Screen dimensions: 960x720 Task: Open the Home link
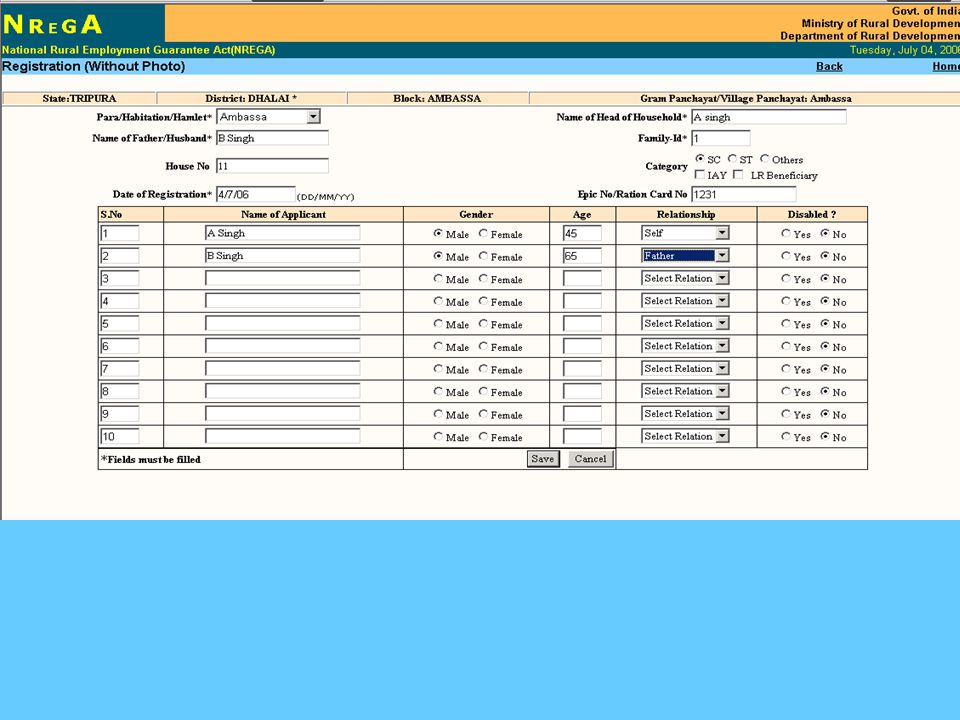946,67
